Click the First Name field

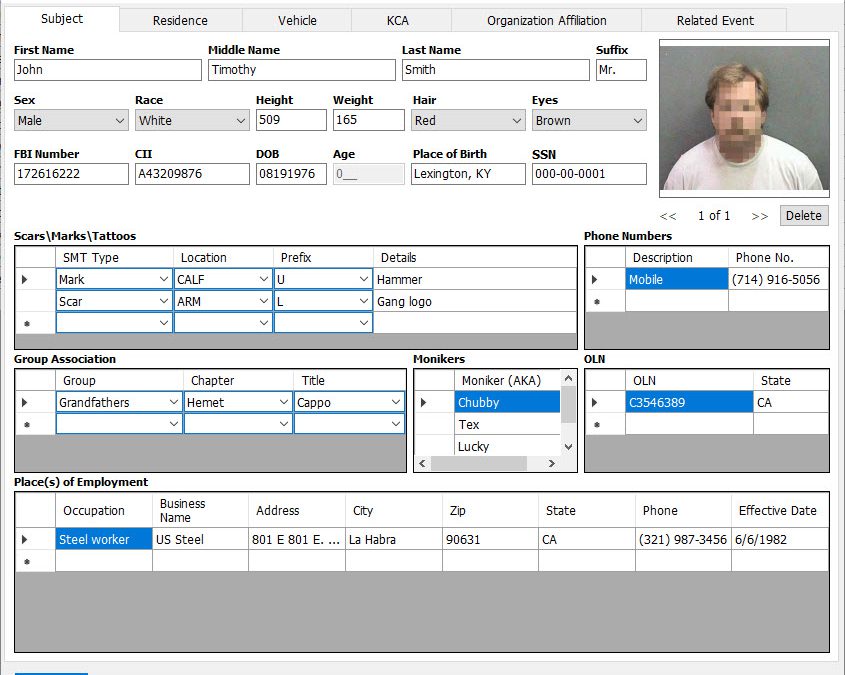pos(107,70)
